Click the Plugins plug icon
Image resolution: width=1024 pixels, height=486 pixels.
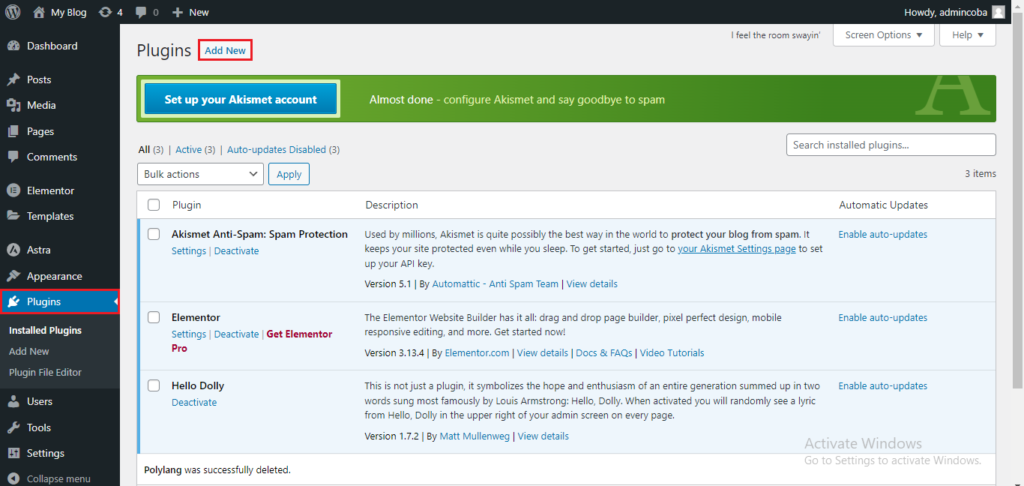click(x=13, y=302)
